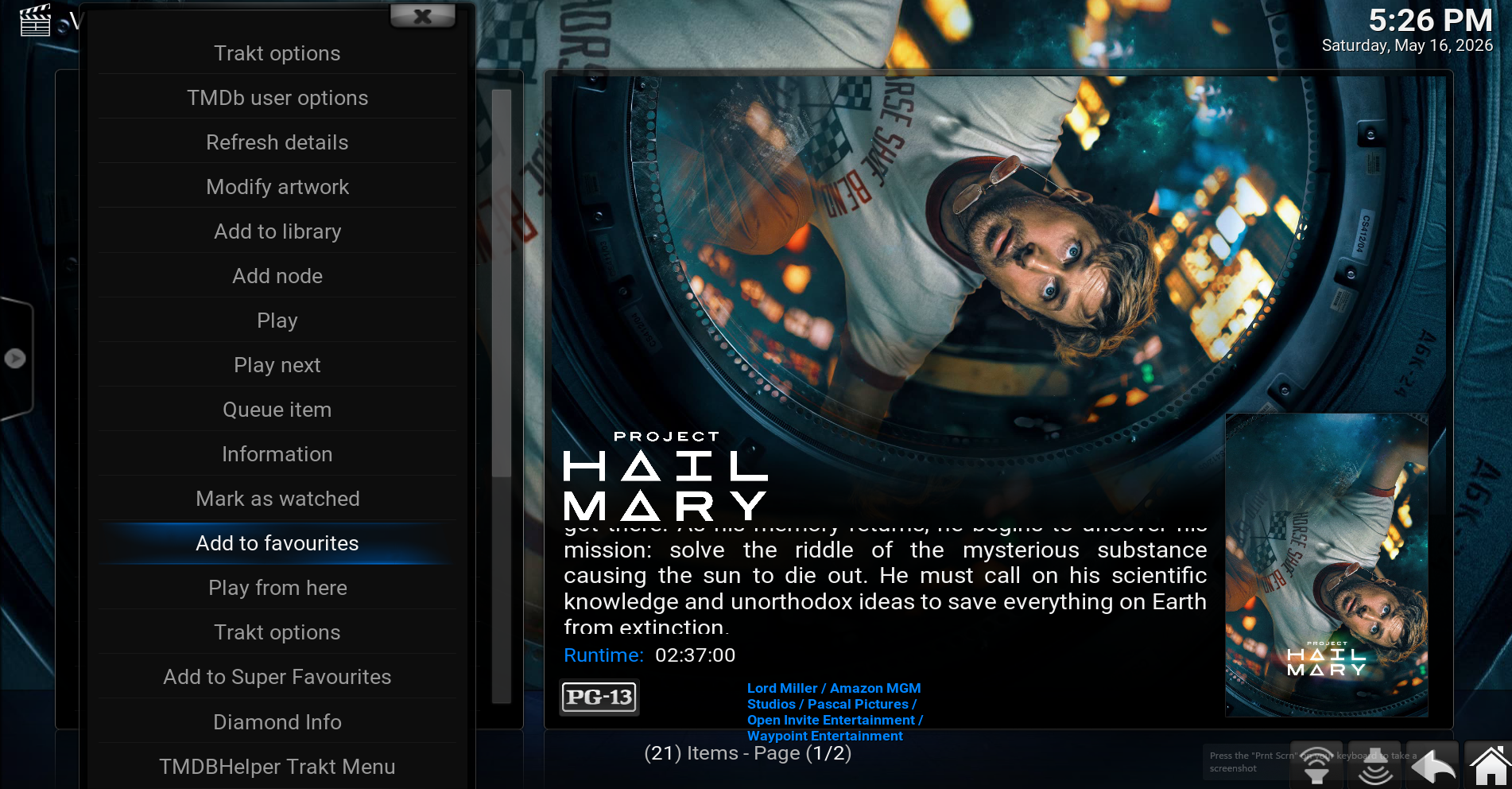Screen dimensions: 1512x789
Task: Click the Runtime 02:37:00 label
Action: click(649, 655)
